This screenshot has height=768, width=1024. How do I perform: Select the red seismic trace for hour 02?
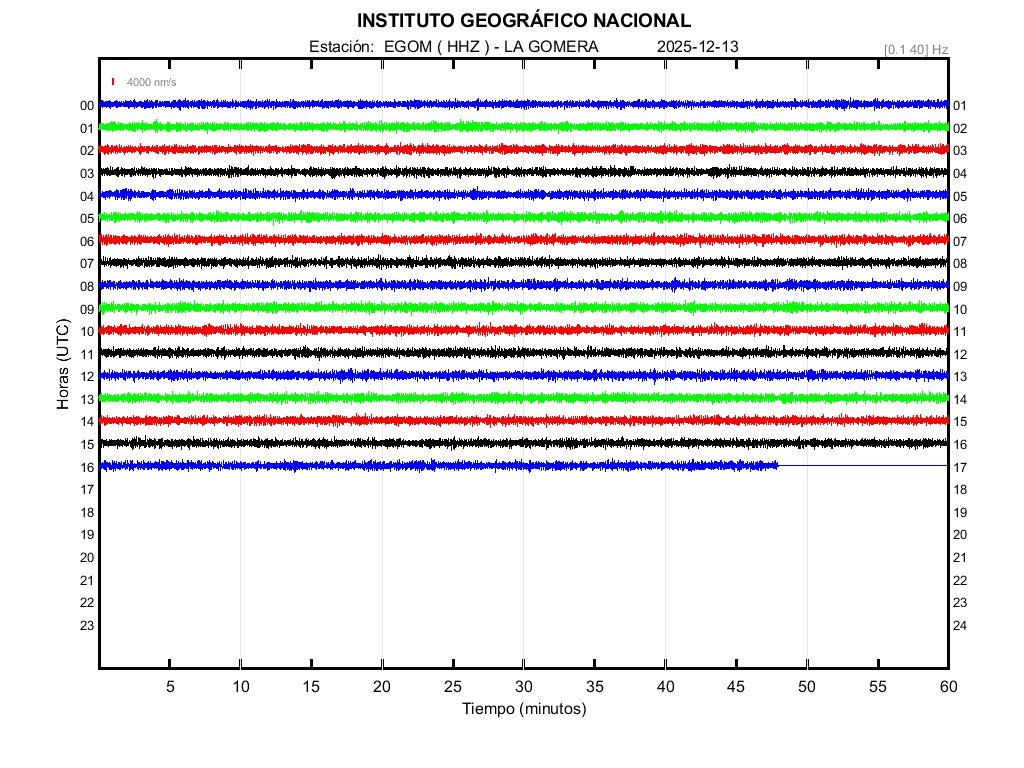click(x=523, y=149)
